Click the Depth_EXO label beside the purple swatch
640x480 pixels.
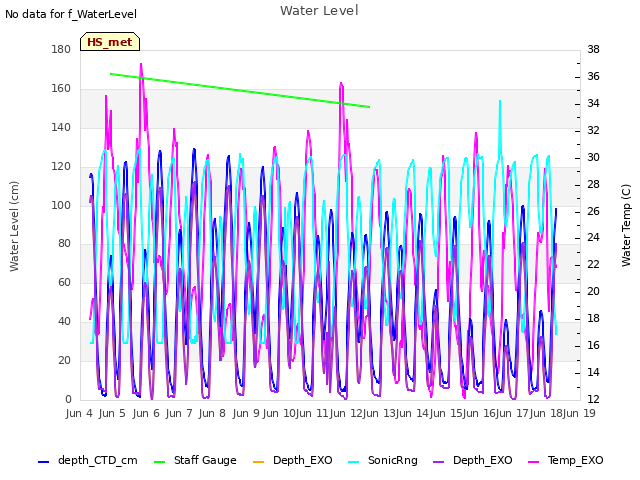click(483, 460)
